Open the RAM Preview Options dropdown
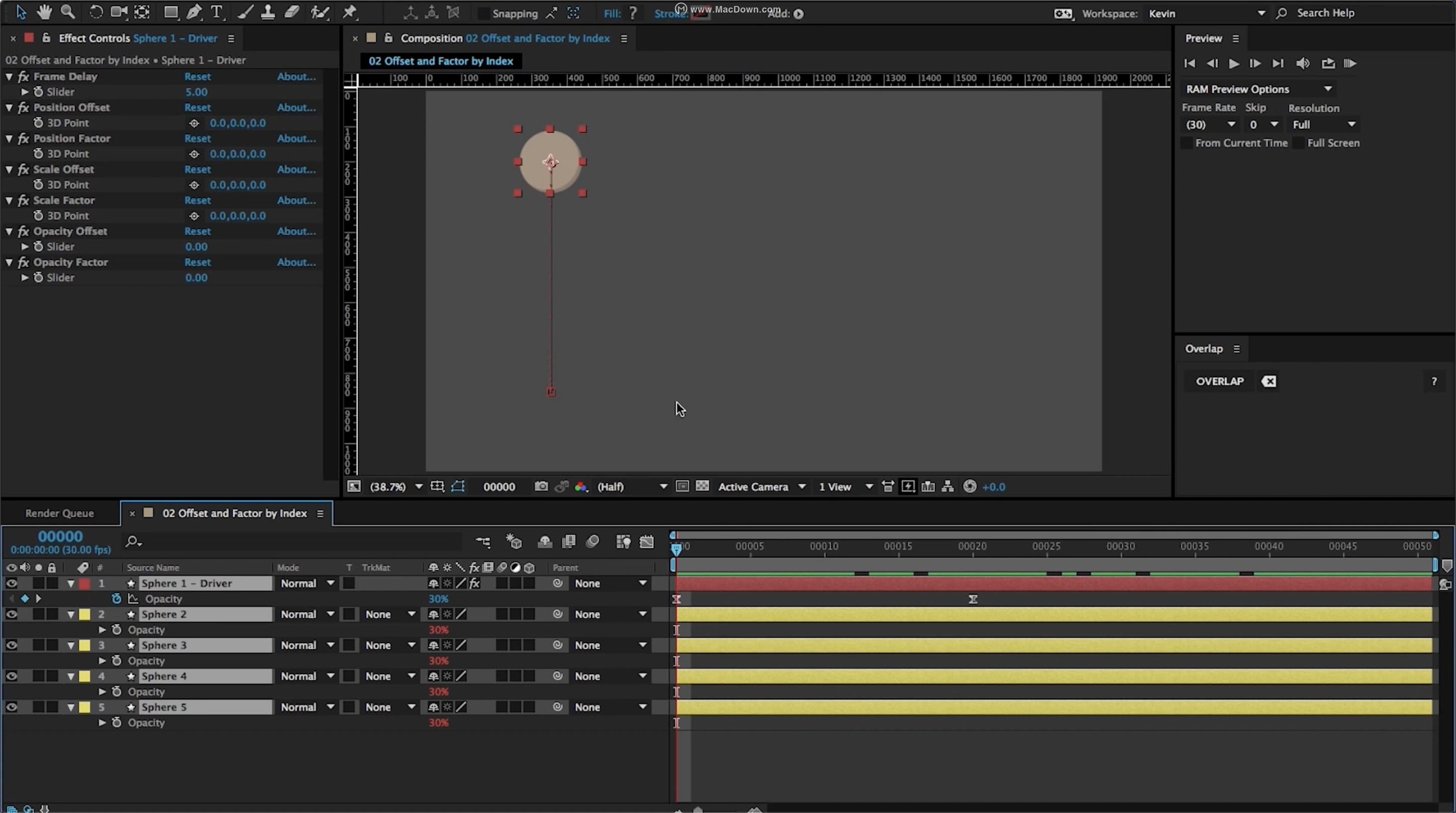This screenshot has height=813, width=1456. point(1259,89)
